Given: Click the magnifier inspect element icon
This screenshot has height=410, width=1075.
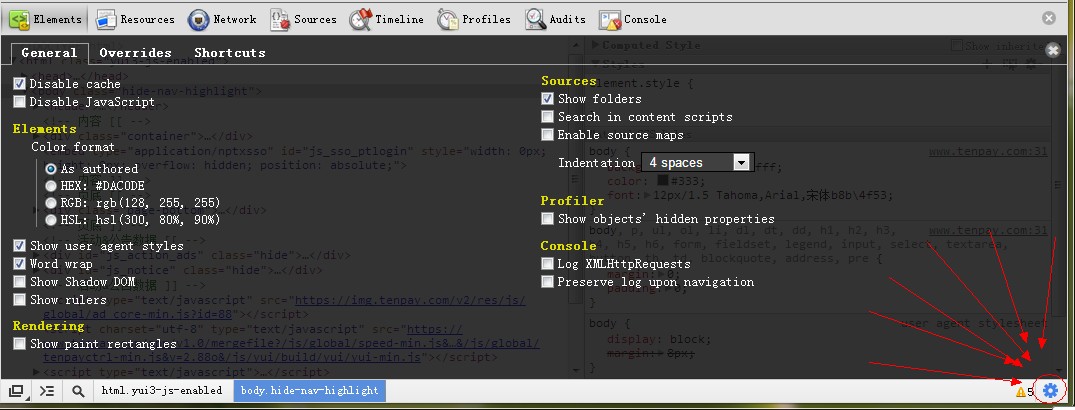Looking at the screenshot, I should coord(78,391).
